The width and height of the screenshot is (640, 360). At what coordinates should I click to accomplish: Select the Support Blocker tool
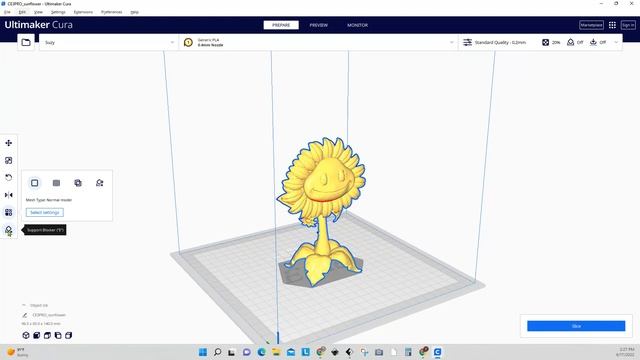coord(9,230)
